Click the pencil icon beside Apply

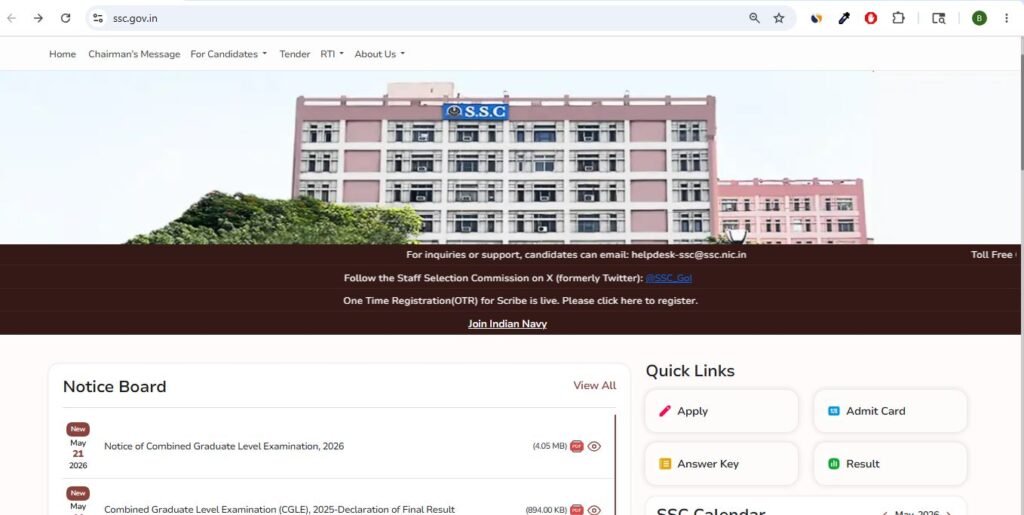click(x=665, y=411)
